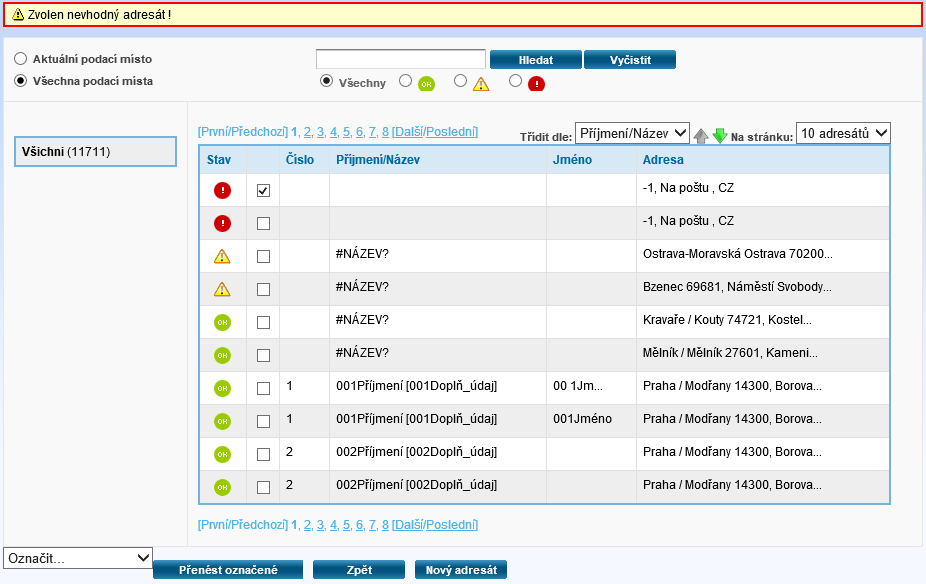Click the warning icon in error banner

click(17, 14)
